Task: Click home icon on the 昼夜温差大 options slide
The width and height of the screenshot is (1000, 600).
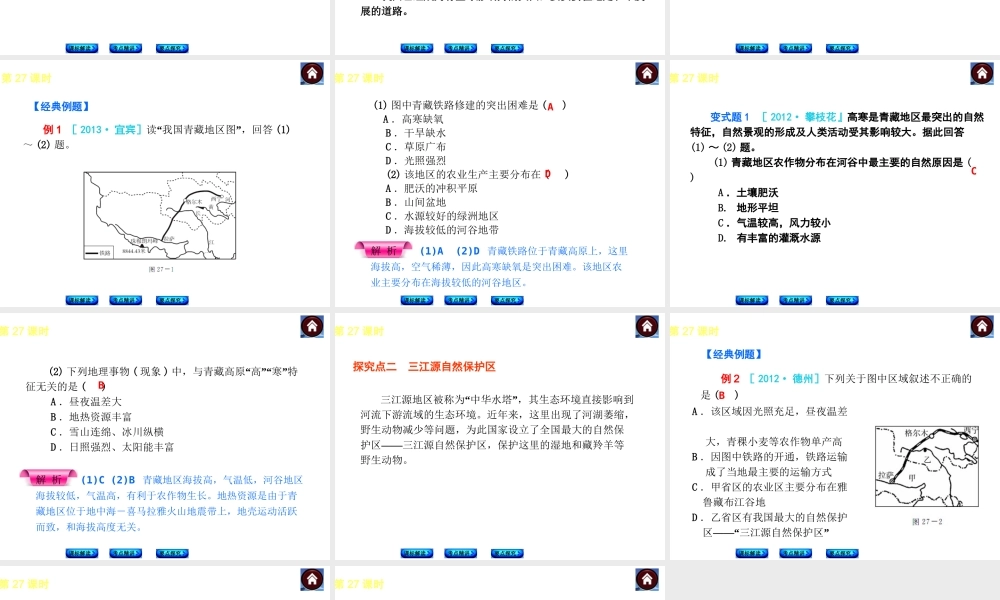Action: [312, 326]
